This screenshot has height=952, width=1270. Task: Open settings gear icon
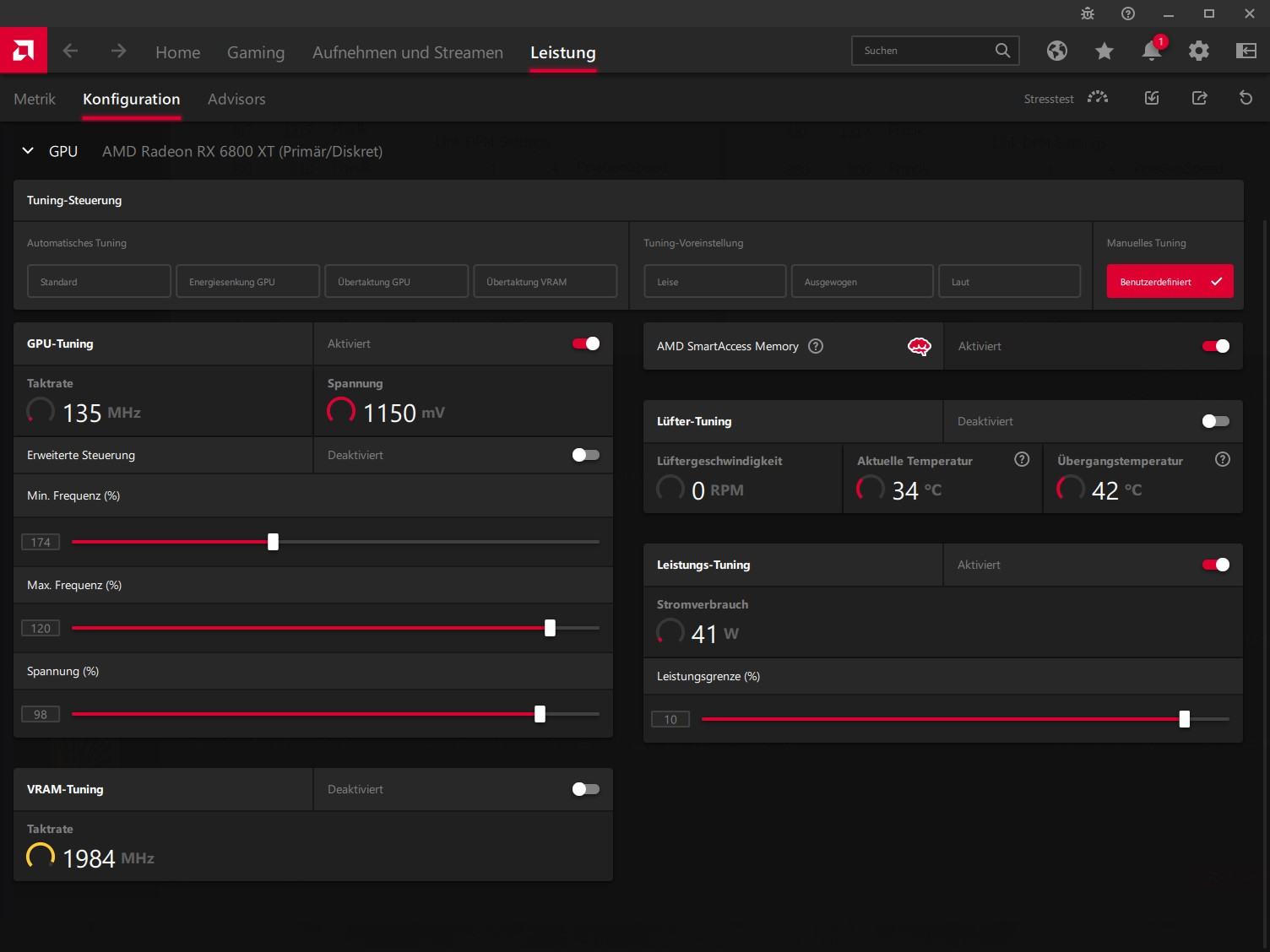click(x=1199, y=51)
